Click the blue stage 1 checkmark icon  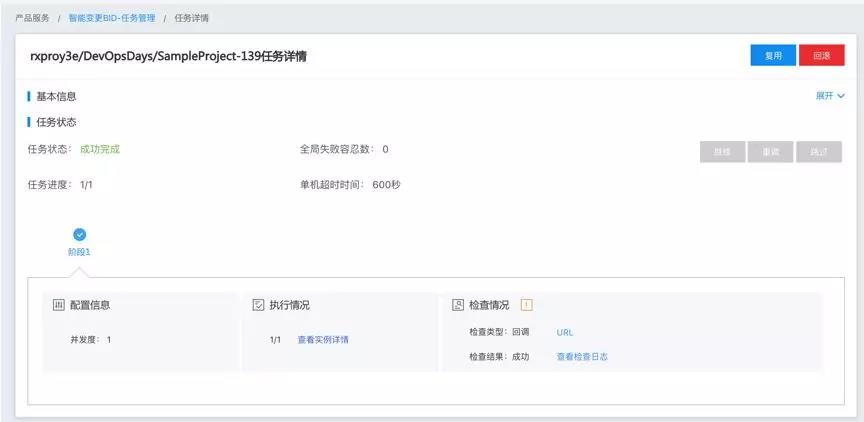(80, 235)
